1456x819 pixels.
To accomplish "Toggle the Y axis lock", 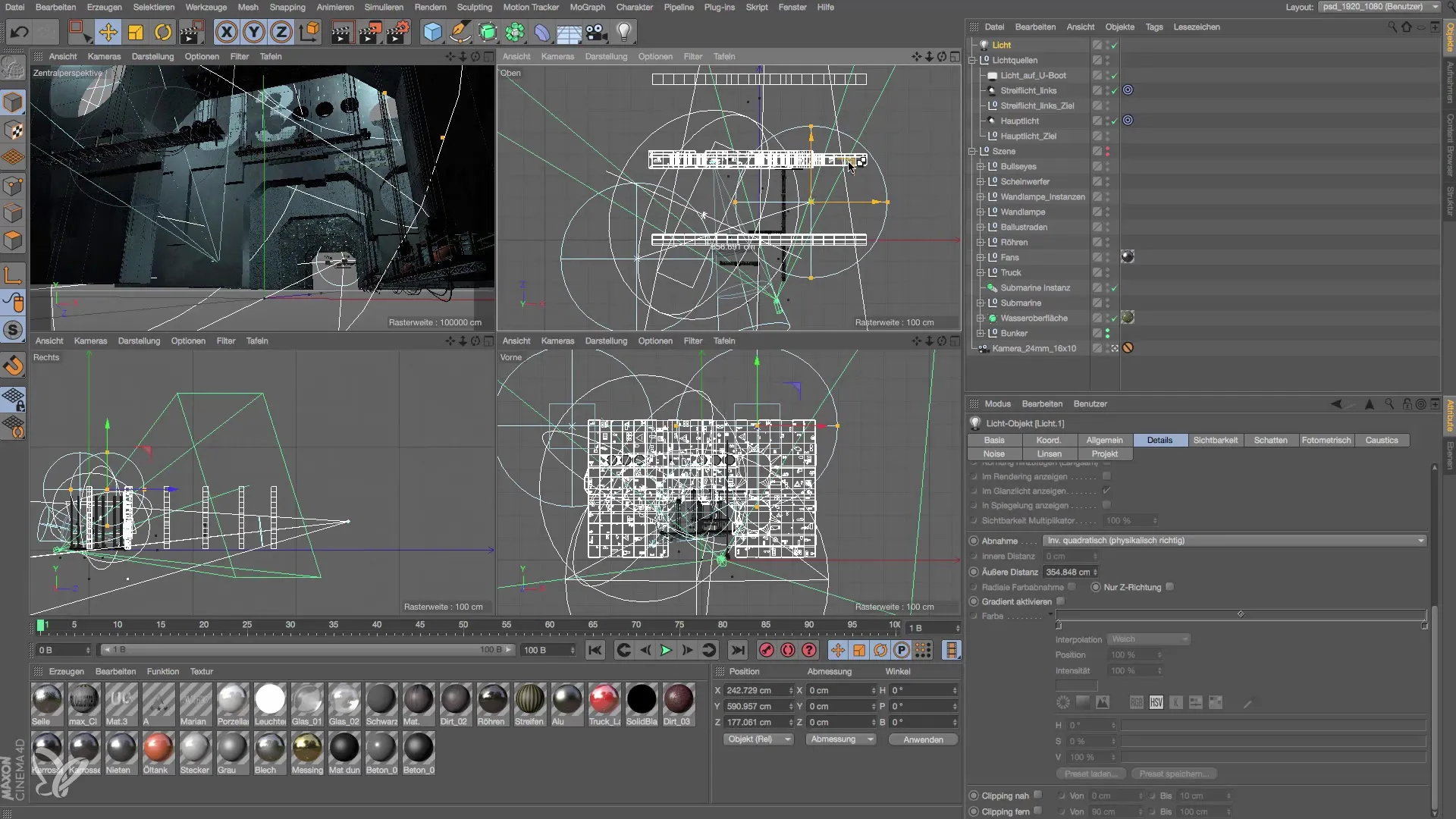I will click(x=254, y=33).
